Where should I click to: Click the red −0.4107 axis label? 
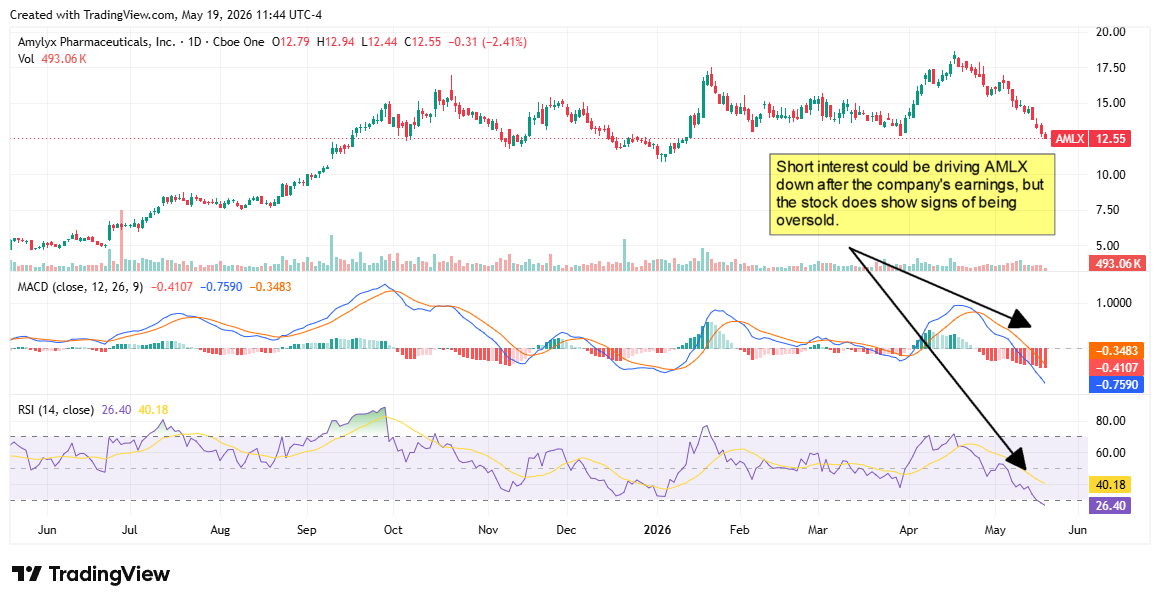[1117, 368]
